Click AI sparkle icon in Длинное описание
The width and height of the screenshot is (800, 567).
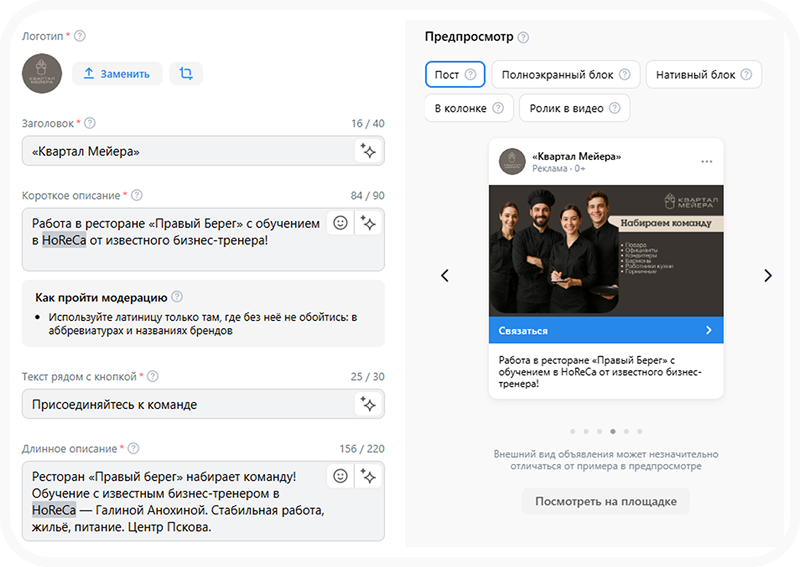pos(368,476)
